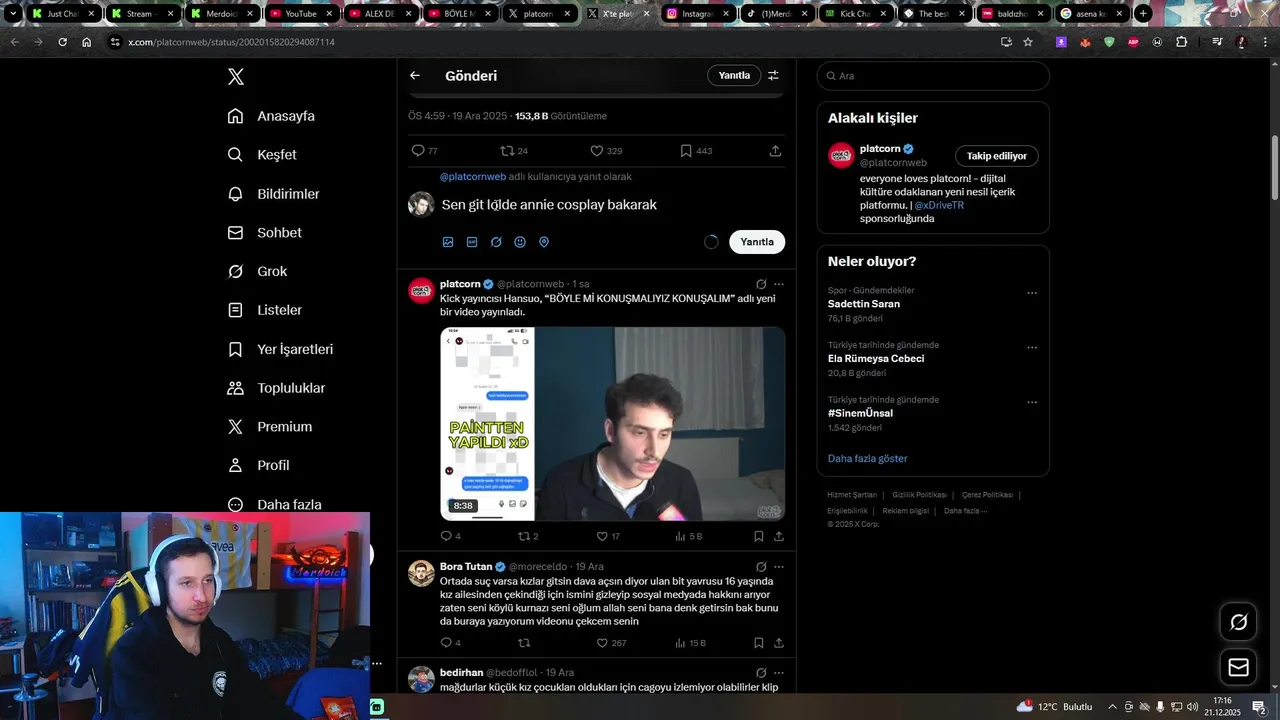The image size is (1280, 720).
Task: Open Yer İşaretleri bookmarks
Action: 280,349
